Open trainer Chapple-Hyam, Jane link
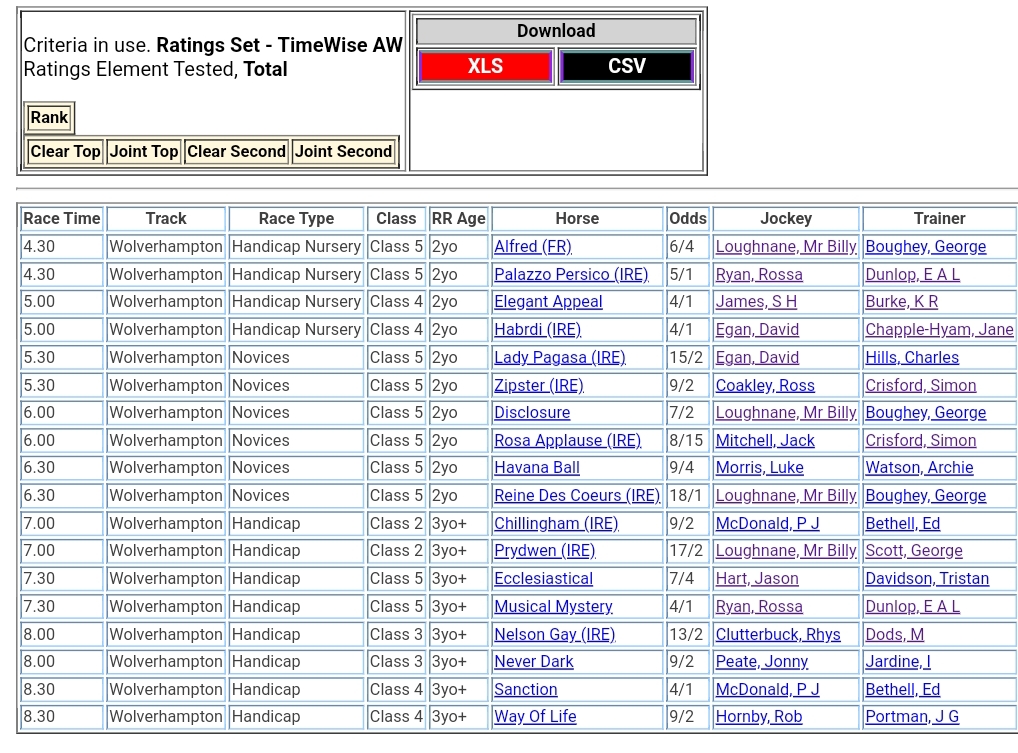This screenshot has height=753, width=1018. tap(939, 330)
